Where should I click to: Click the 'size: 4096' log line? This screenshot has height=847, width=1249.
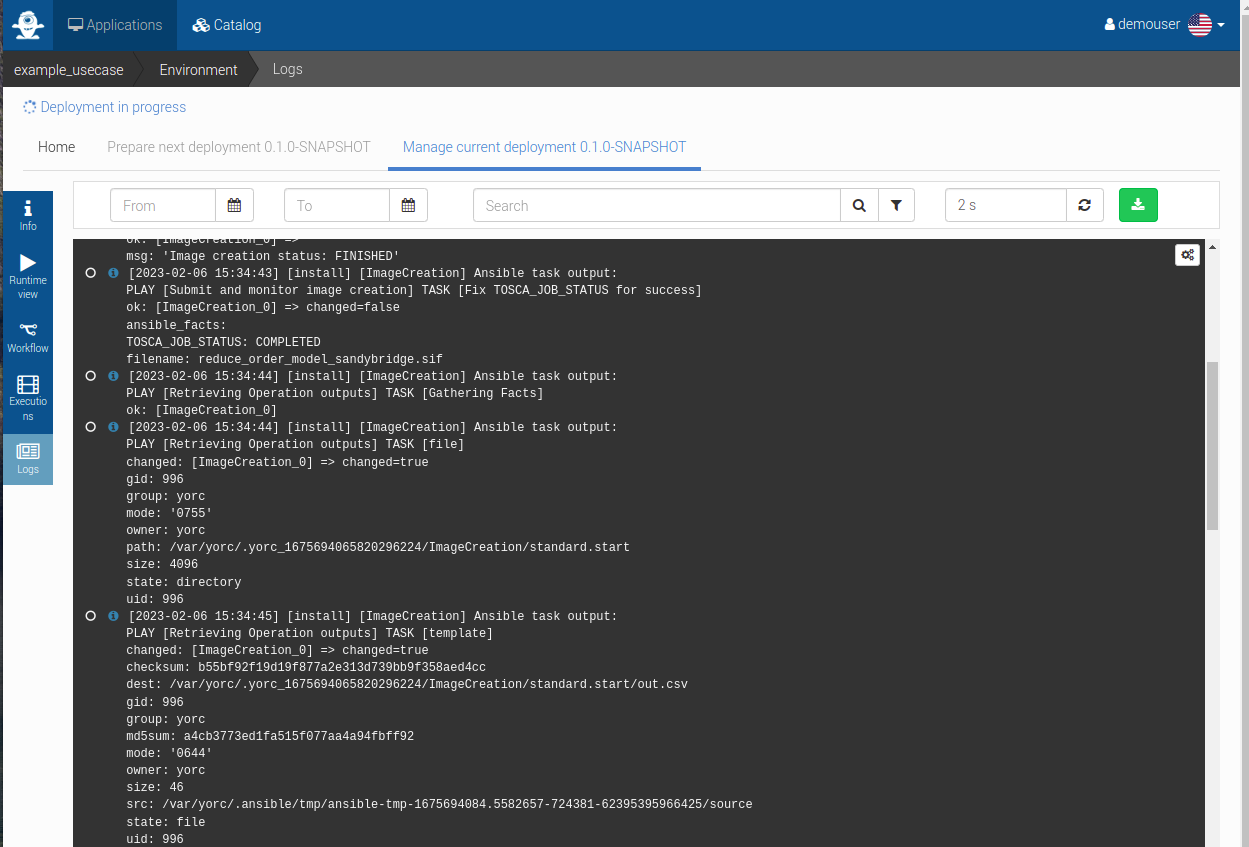click(x=162, y=565)
